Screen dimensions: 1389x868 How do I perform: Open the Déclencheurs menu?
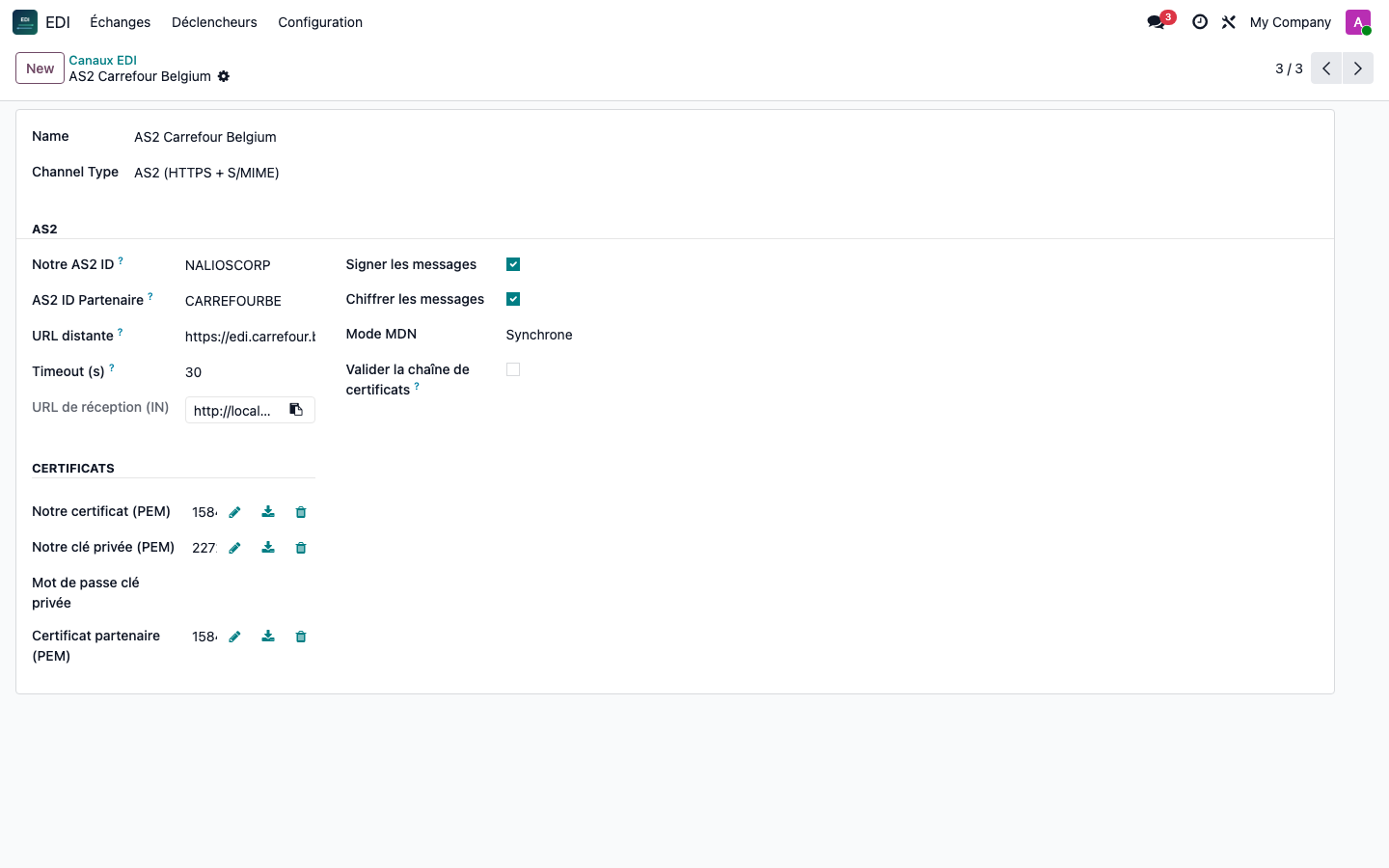pos(214,22)
